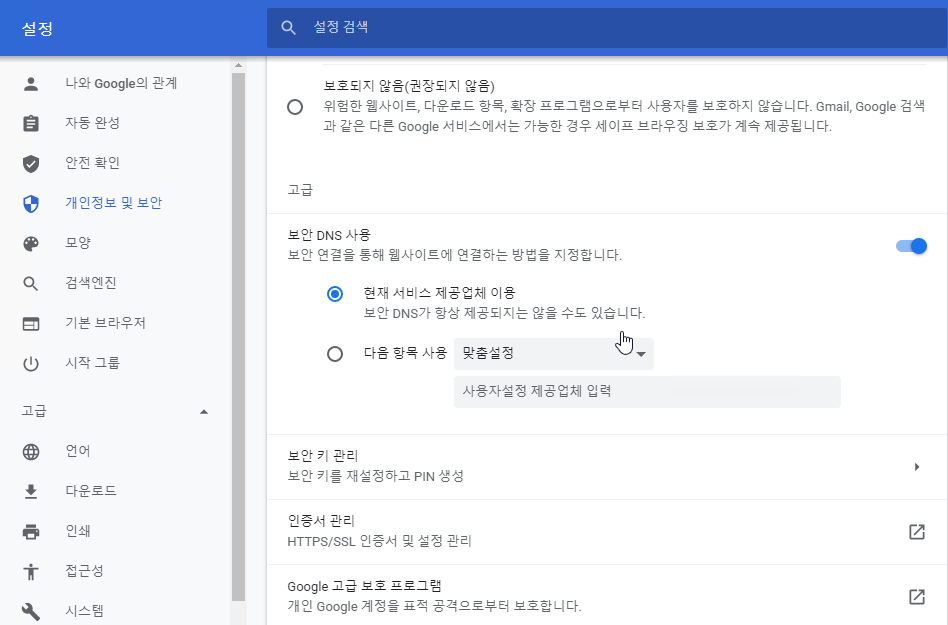The height and width of the screenshot is (625, 948).
Task: Click the printer icon for 인쇄
Action: (x=31, y=532)
